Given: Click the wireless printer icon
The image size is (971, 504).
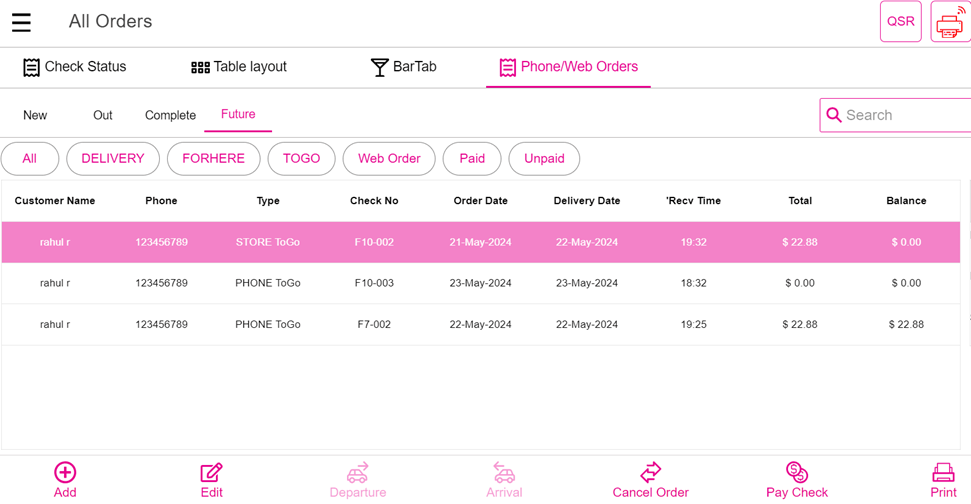Looking at the screenshot, I should (949, 22).
